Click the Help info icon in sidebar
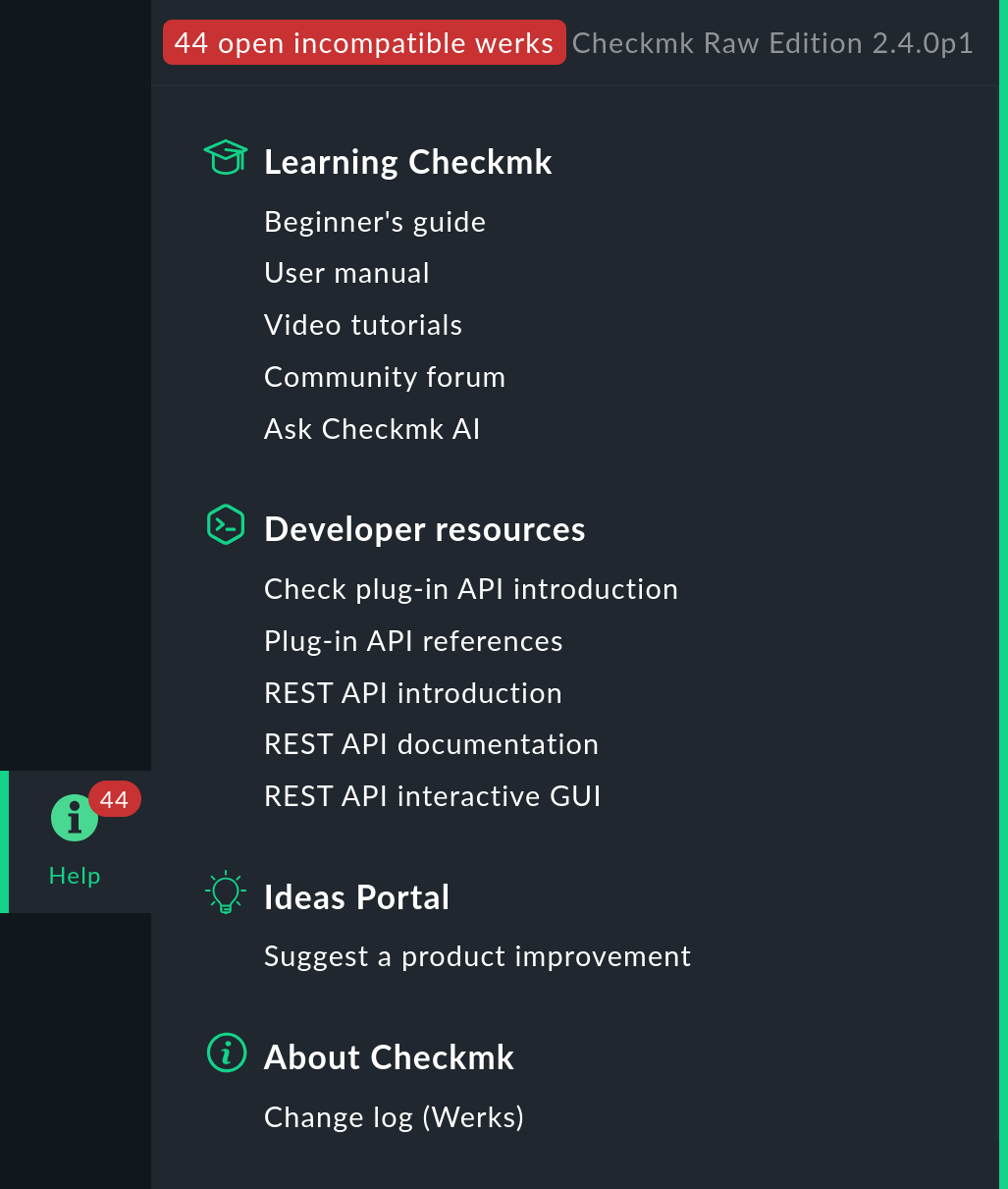This screenshot has width=1008, height=1189. (x=75, y=818)
